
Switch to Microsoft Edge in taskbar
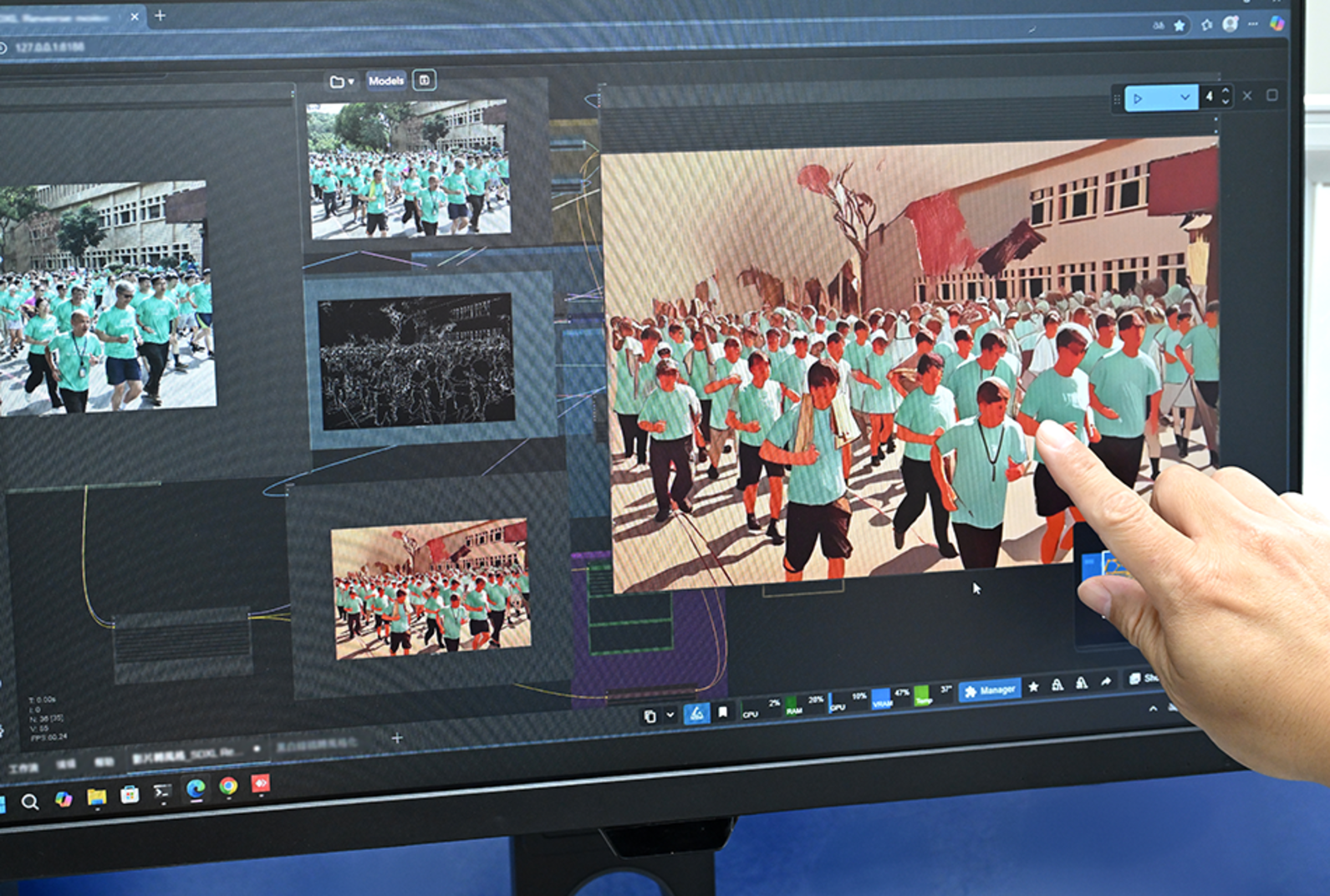196,788
